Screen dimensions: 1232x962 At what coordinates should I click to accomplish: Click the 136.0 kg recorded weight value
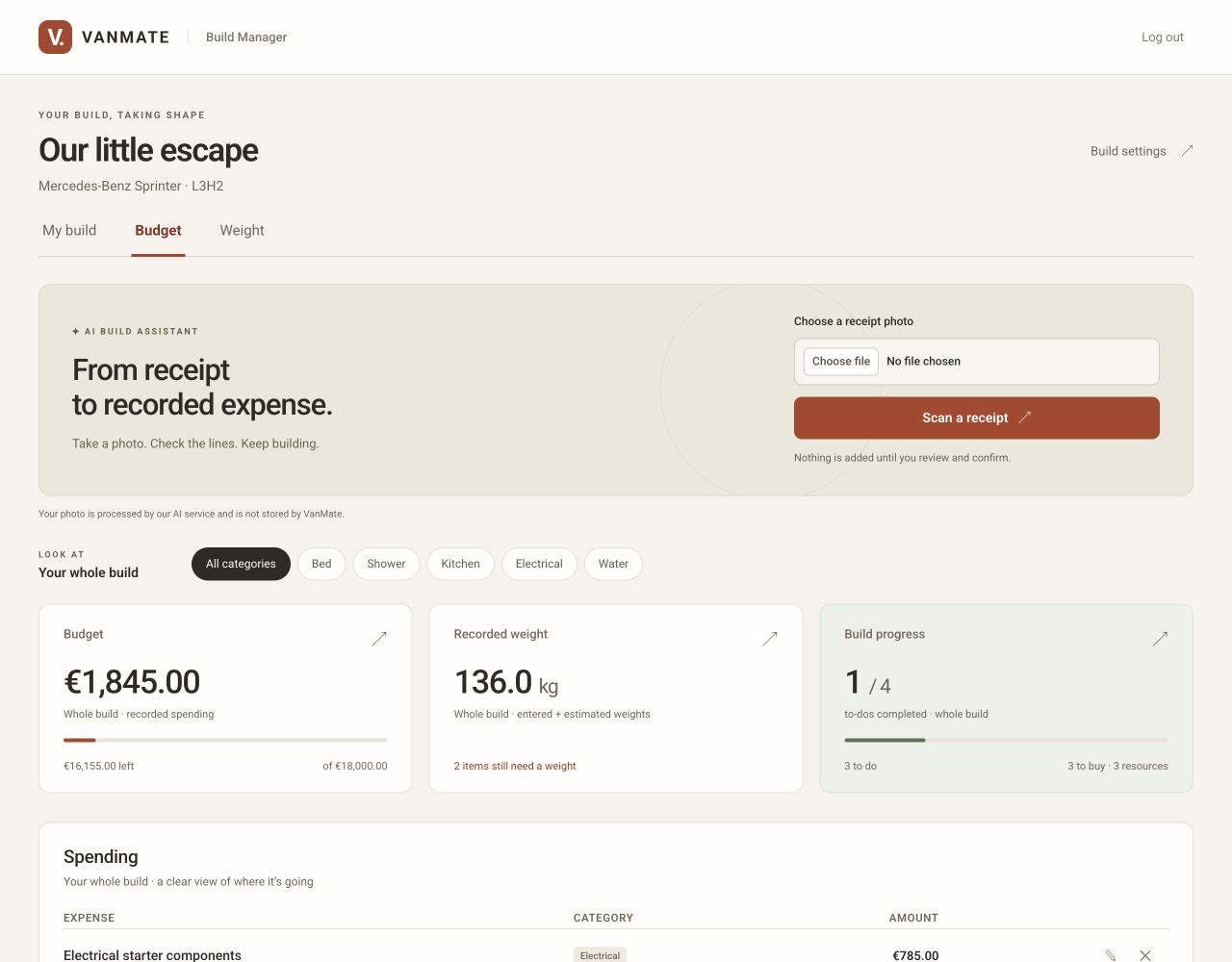pyautogui.click(x=506, y=682)
